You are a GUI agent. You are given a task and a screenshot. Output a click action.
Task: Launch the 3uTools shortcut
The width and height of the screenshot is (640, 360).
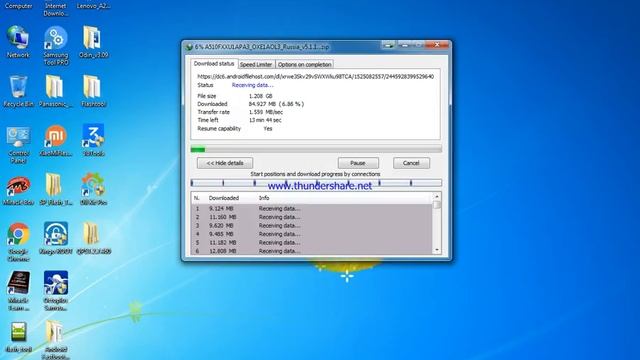[93, 140]
